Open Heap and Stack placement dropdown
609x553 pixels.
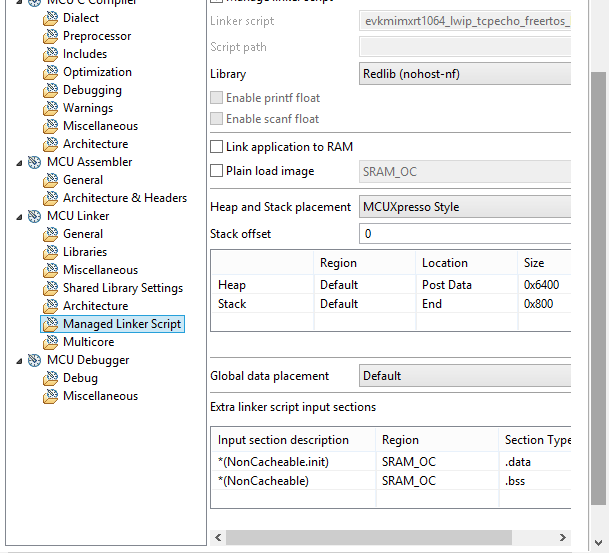tap(465, 207)
